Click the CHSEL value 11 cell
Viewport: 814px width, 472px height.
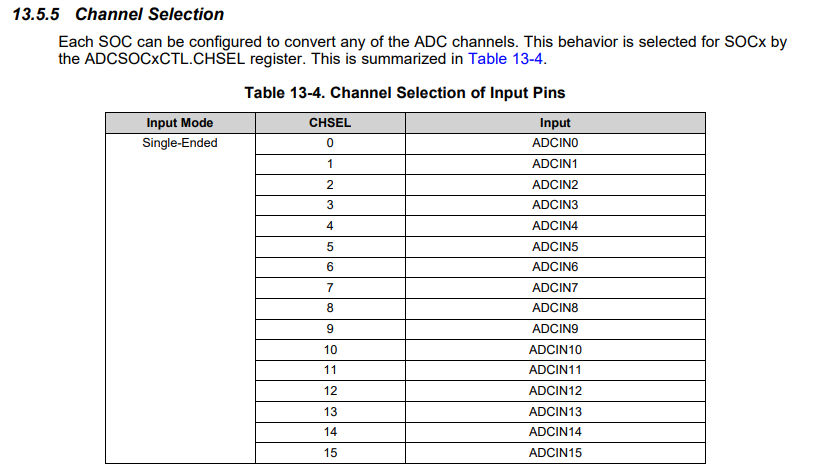[330, 370]
